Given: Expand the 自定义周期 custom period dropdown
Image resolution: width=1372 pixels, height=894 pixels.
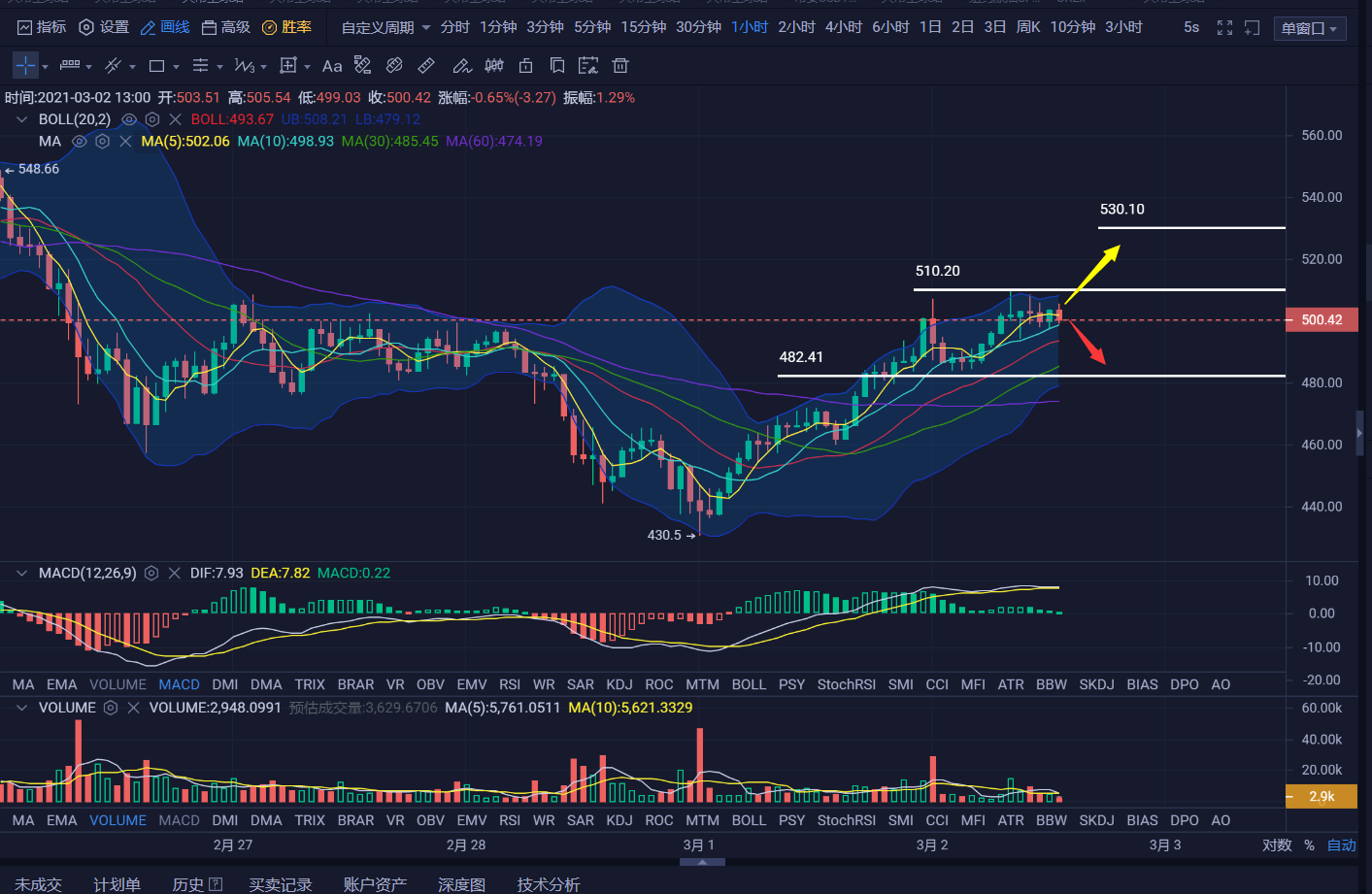Looking at the screenshot, I should coord(385,28).
